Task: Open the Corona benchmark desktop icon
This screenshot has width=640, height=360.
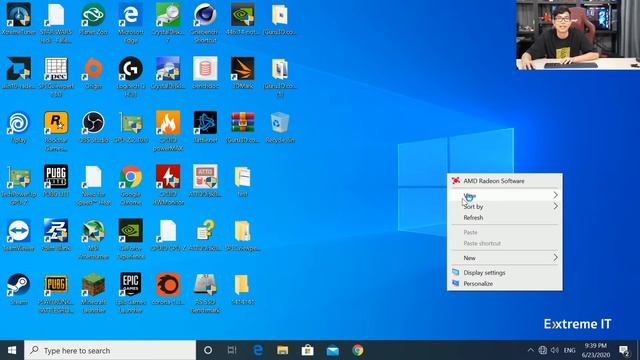Action: point(168,289)
